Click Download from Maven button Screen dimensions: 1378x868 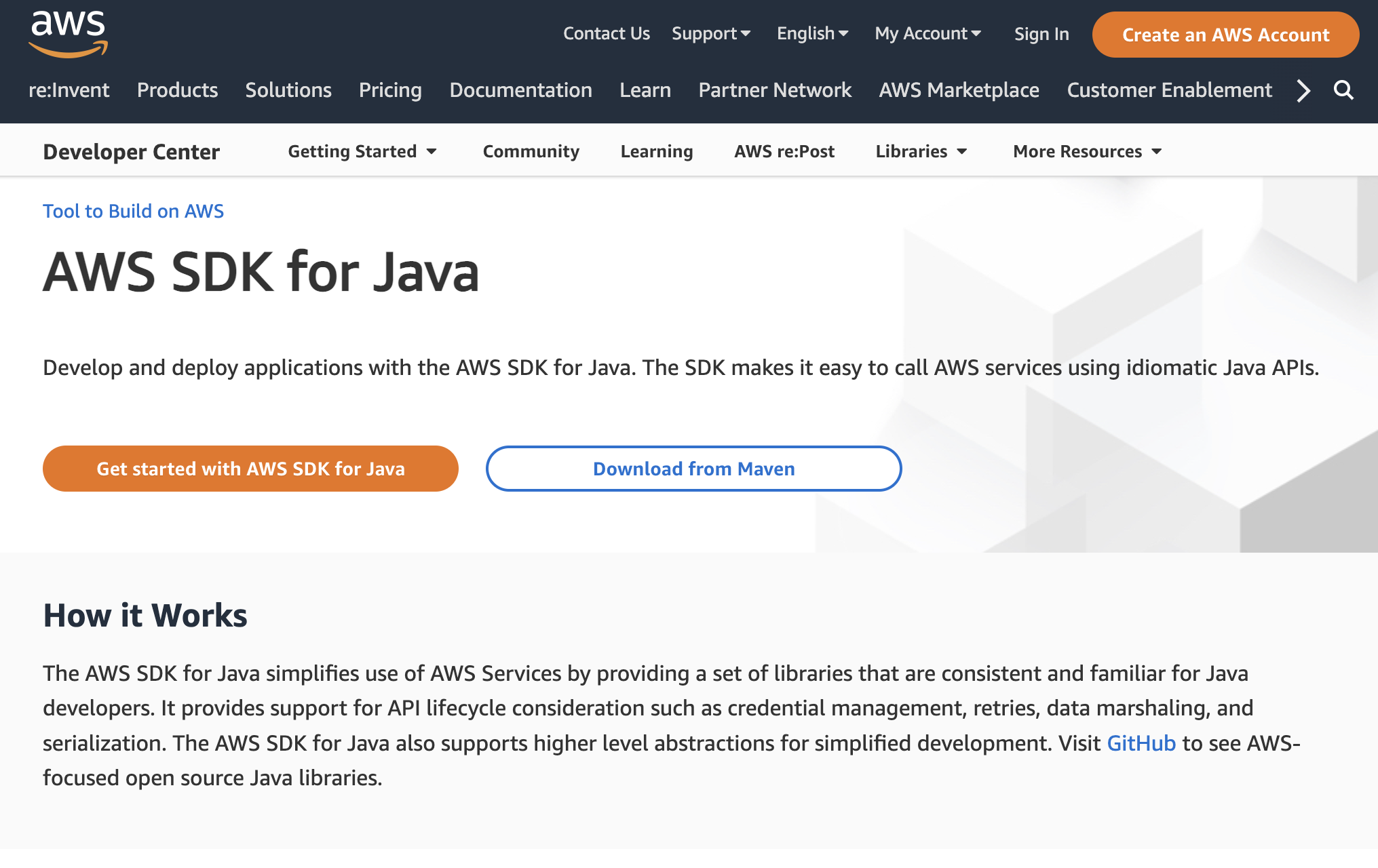point(693,469)
